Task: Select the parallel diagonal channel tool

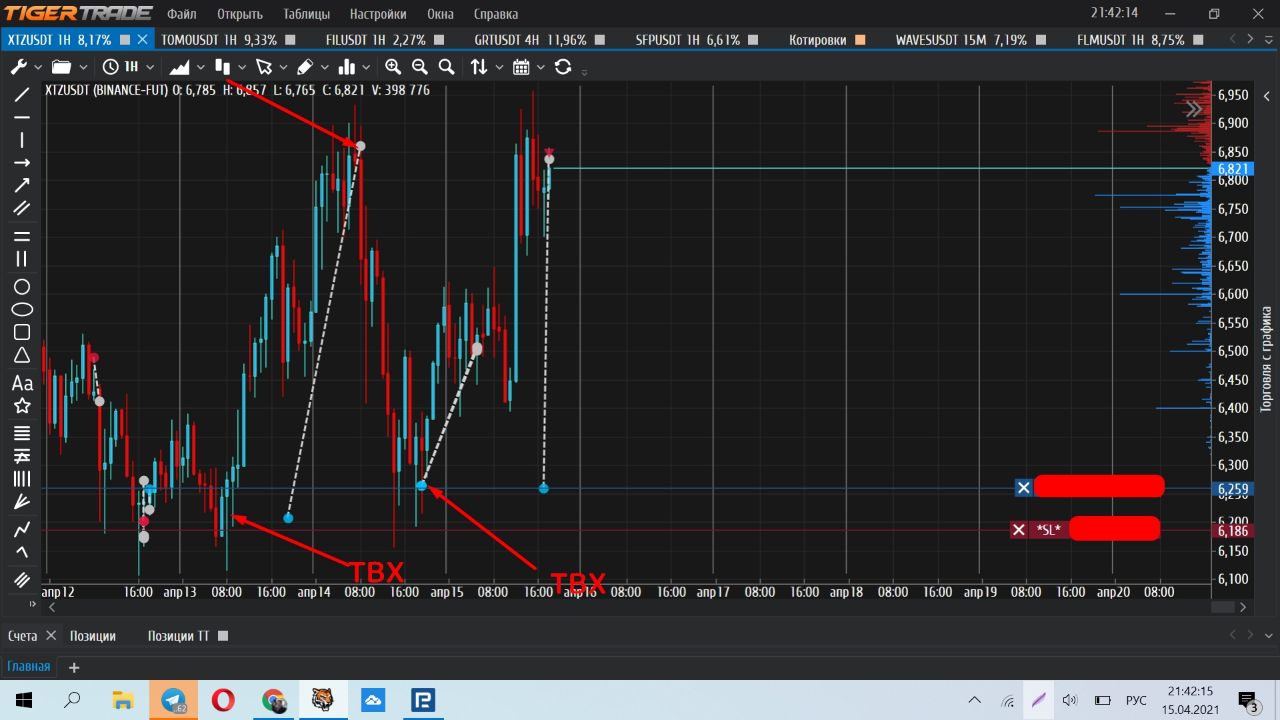Action: click(x=22, y=208)
